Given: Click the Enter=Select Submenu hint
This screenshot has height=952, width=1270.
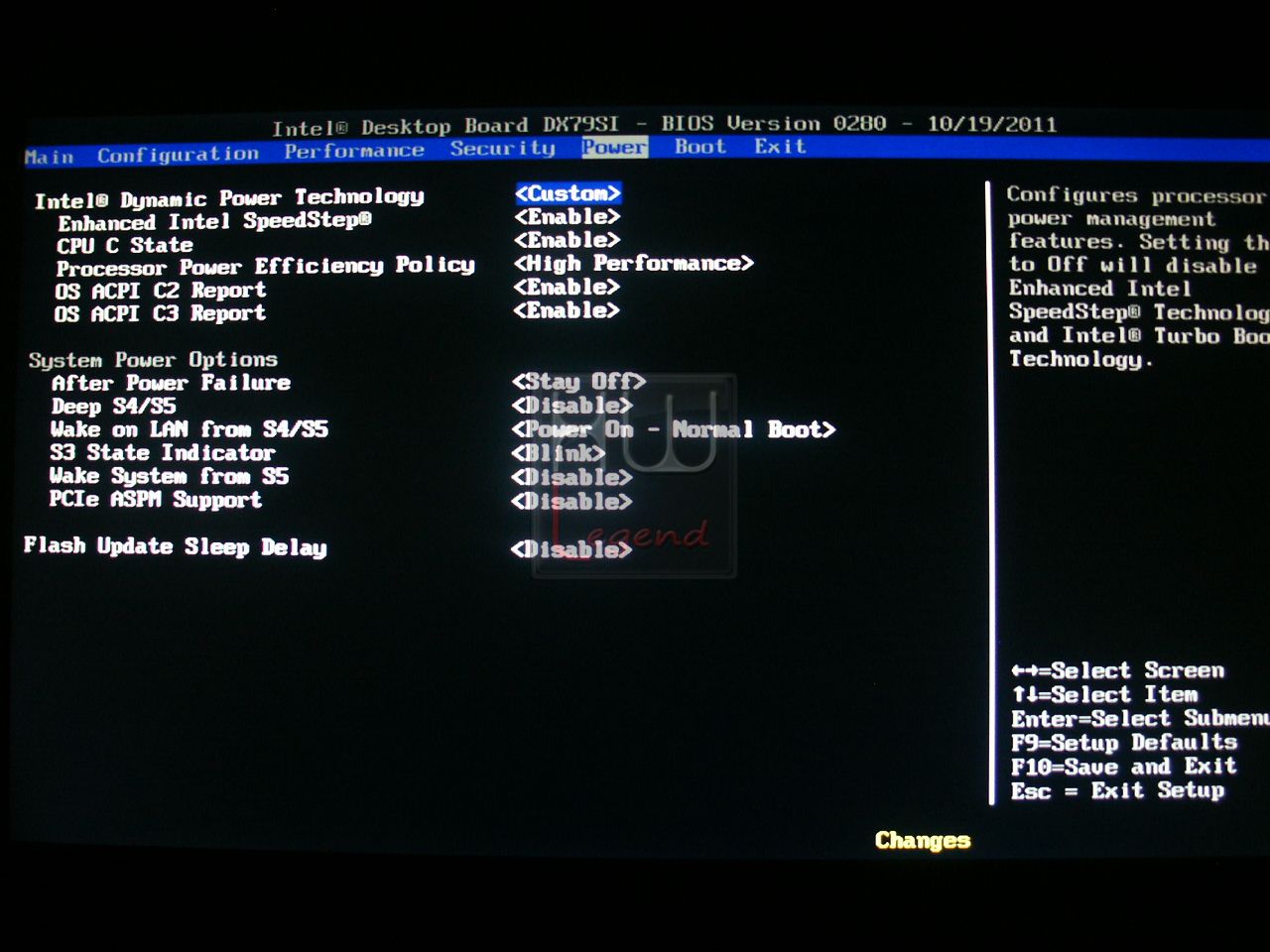Looking at the screenshot, I should pyautogui.click(x=1140, y=718).
